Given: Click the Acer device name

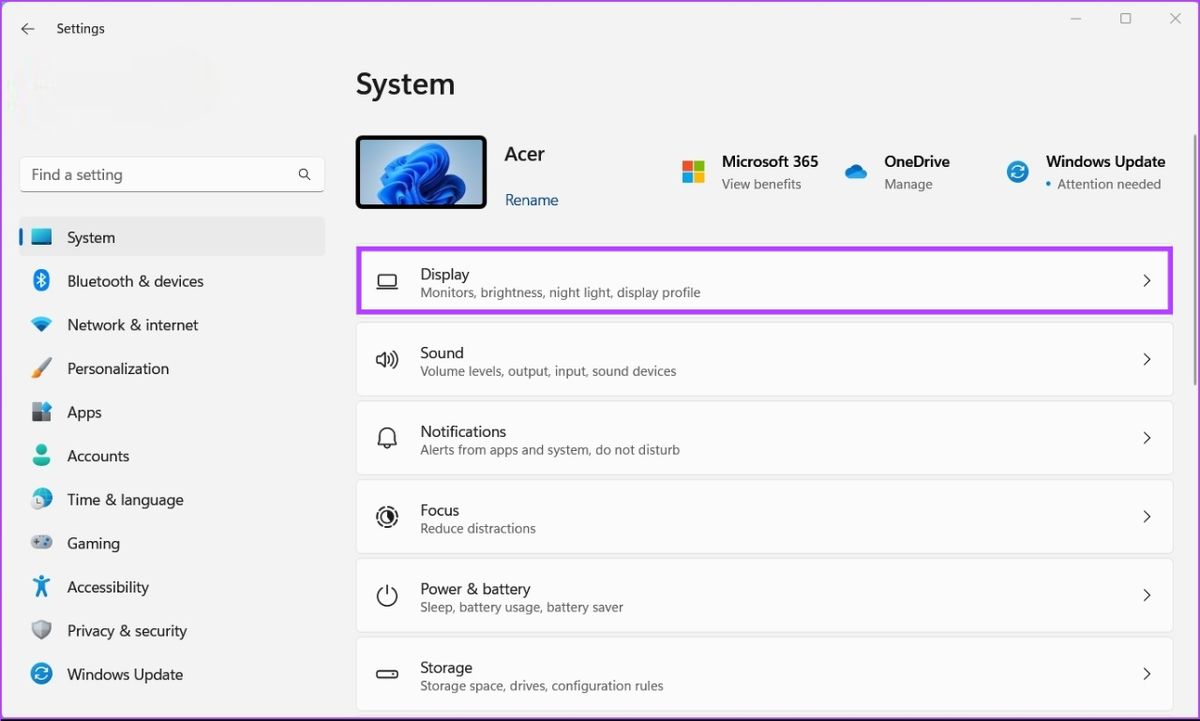Looking at the screenshot, I should tap(525, 154).
